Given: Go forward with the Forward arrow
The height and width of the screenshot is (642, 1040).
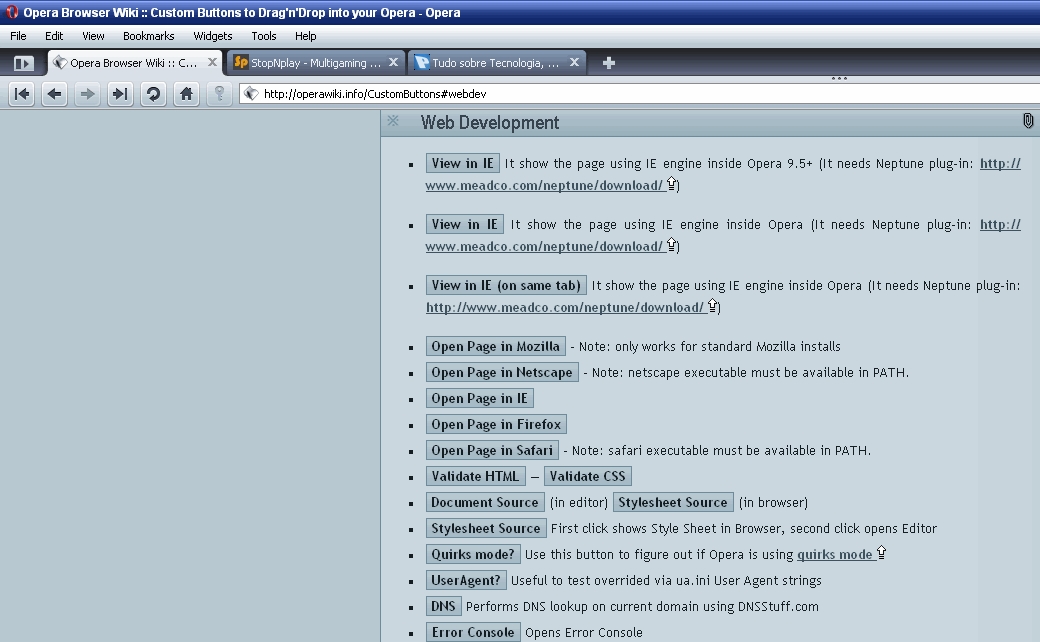Looking at the screenshot, I should (87, 94).
